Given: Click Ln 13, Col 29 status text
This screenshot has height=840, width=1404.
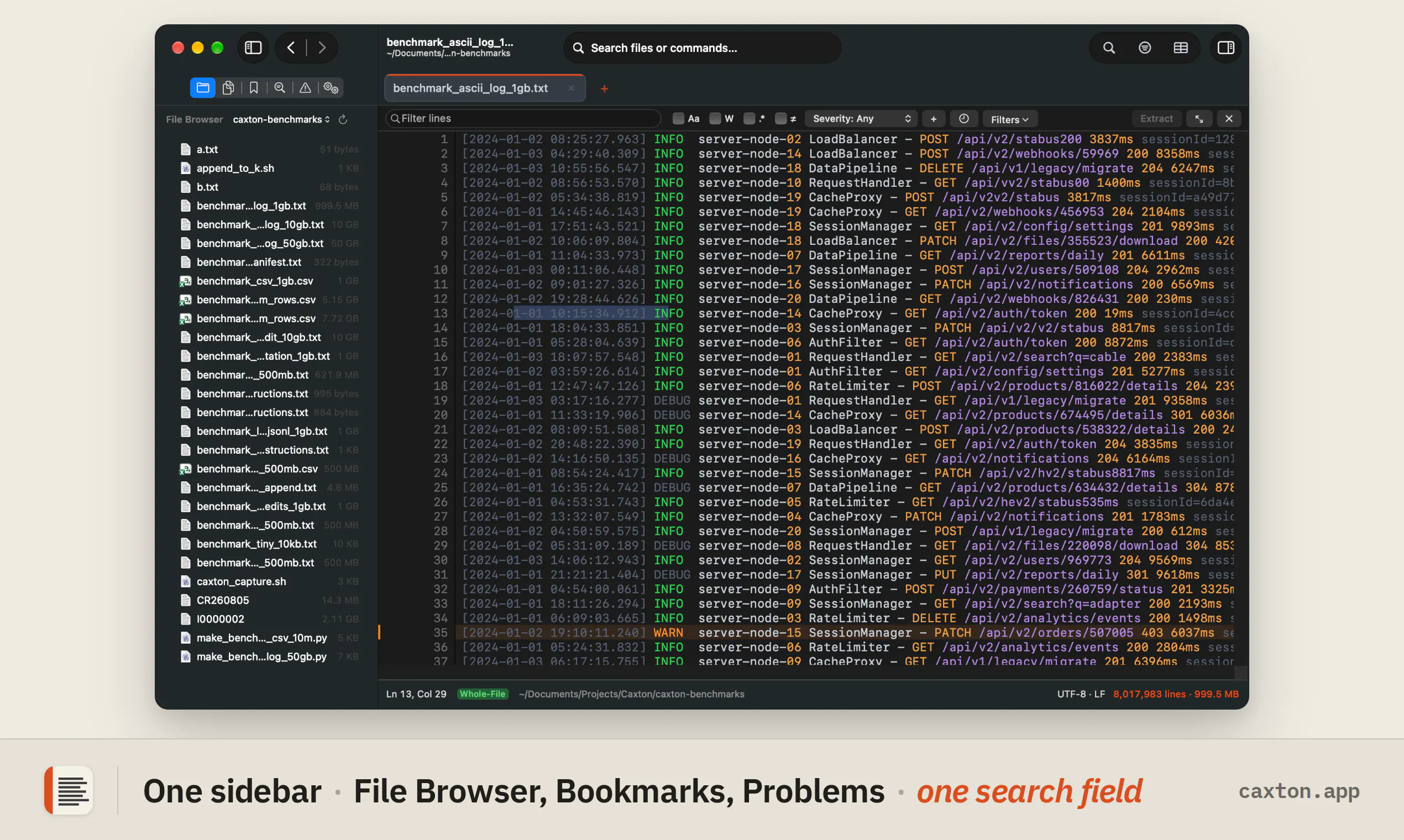Looking at the screenshot, I should pos(416,694).
